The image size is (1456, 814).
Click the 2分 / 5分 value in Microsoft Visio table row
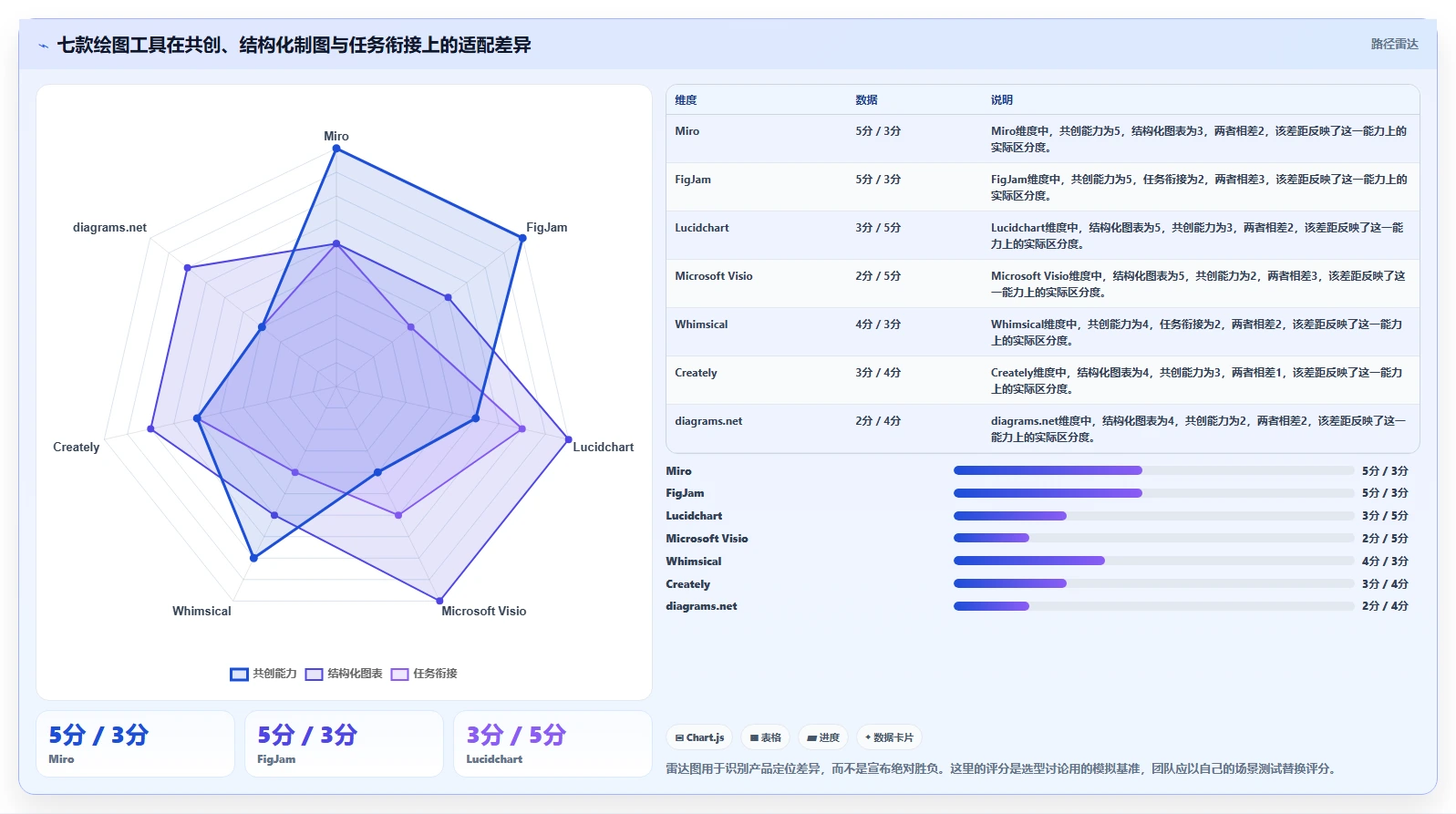tap(878, 276)
